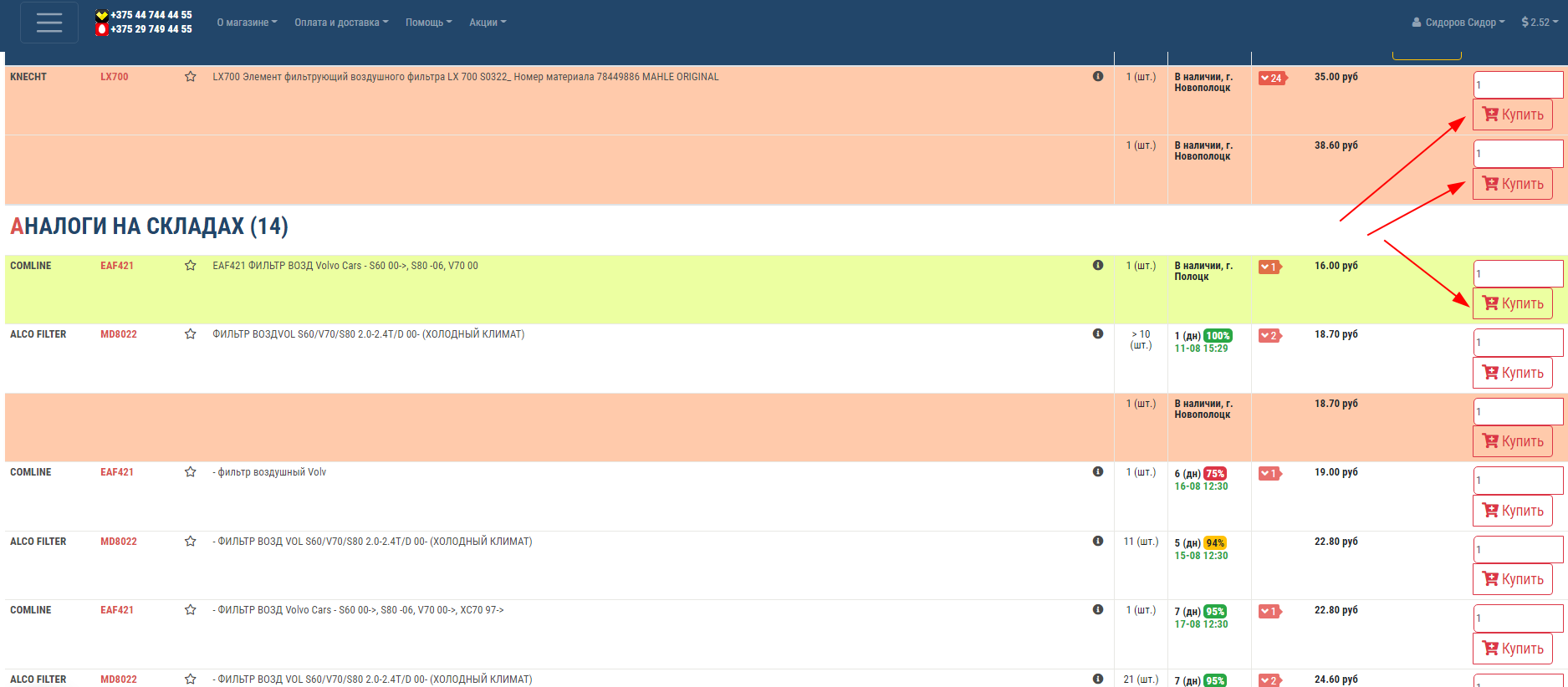Star the KNECHT LX700 item as favorite
The width and height of the screenshot is (1568, 687).
pyautogui.click(x=191, y=77)
